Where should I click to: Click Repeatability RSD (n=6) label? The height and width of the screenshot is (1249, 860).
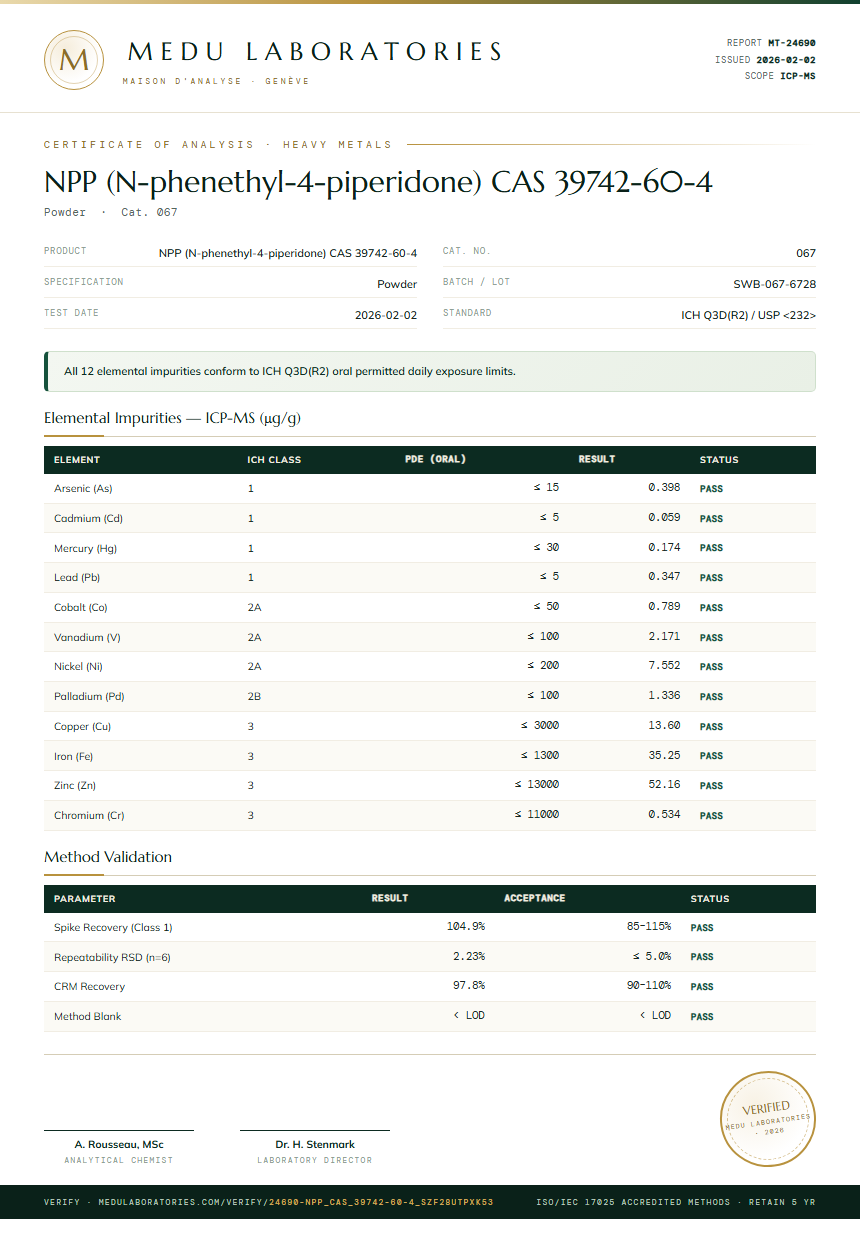click(112, 957)
